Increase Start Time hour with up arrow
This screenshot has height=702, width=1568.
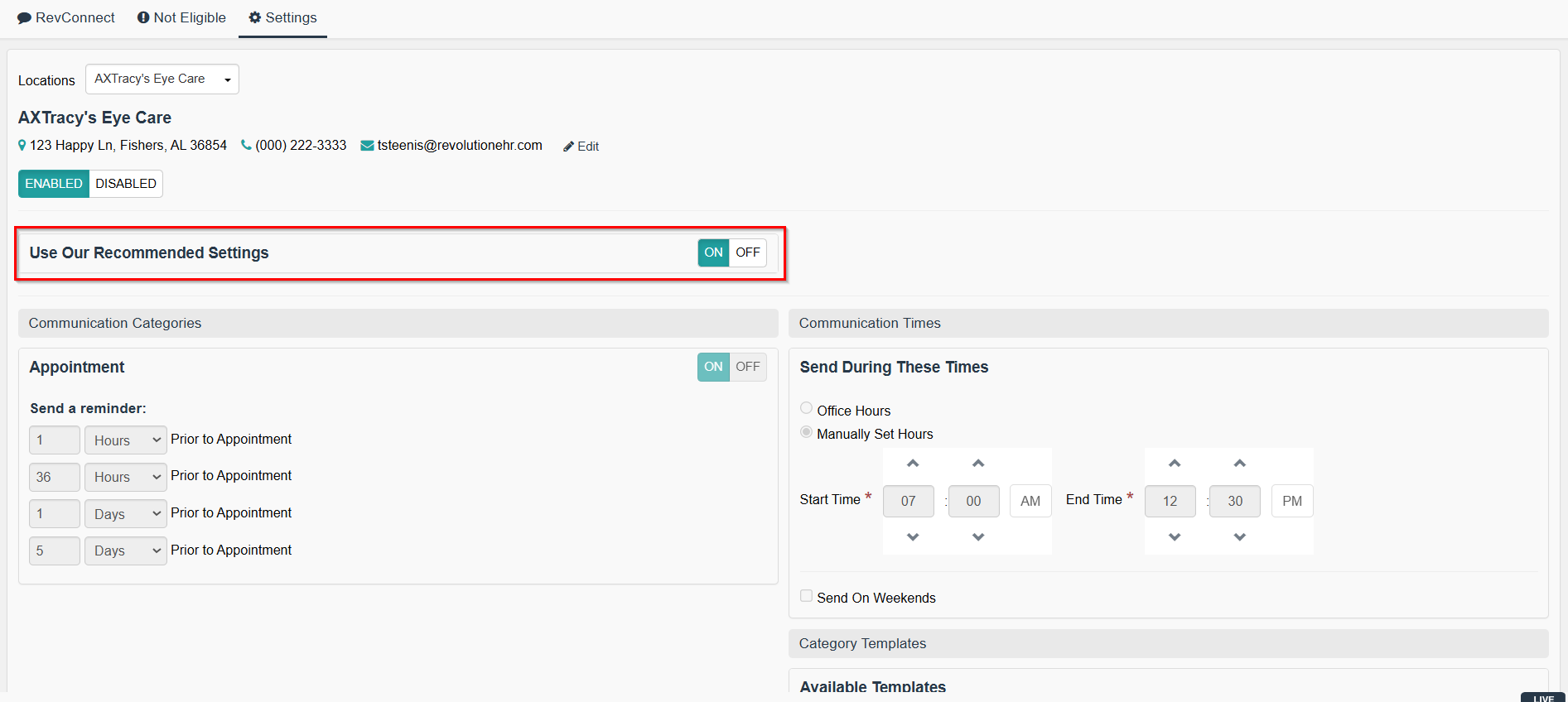tap(913, 464)
